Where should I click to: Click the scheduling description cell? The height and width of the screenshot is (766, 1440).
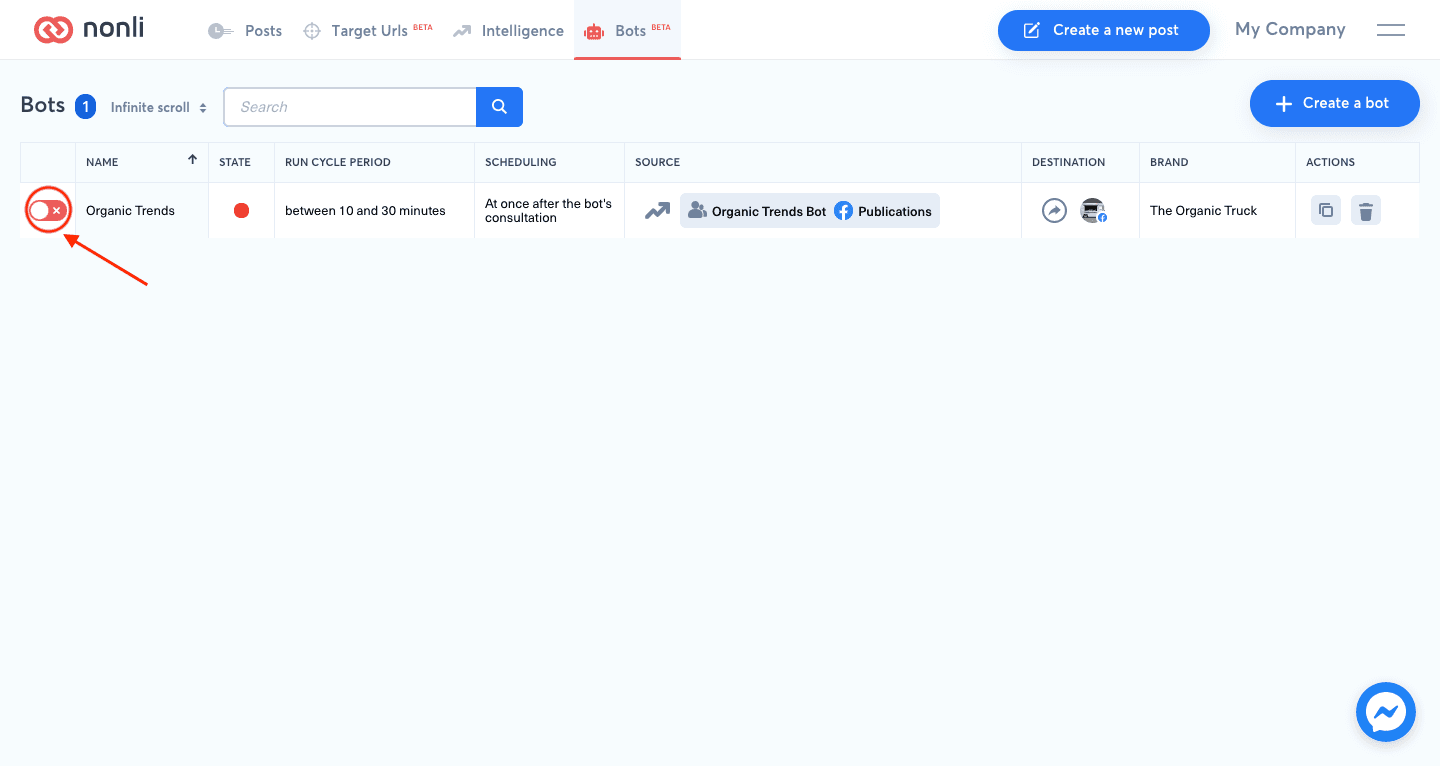[548, 210]
